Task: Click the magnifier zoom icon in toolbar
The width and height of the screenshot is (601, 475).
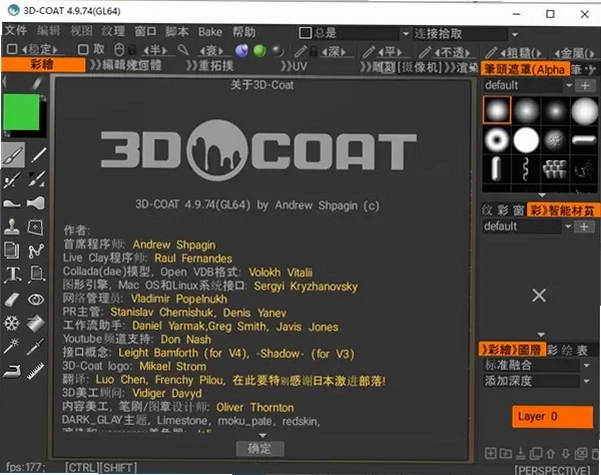Action: coord(184,49)
